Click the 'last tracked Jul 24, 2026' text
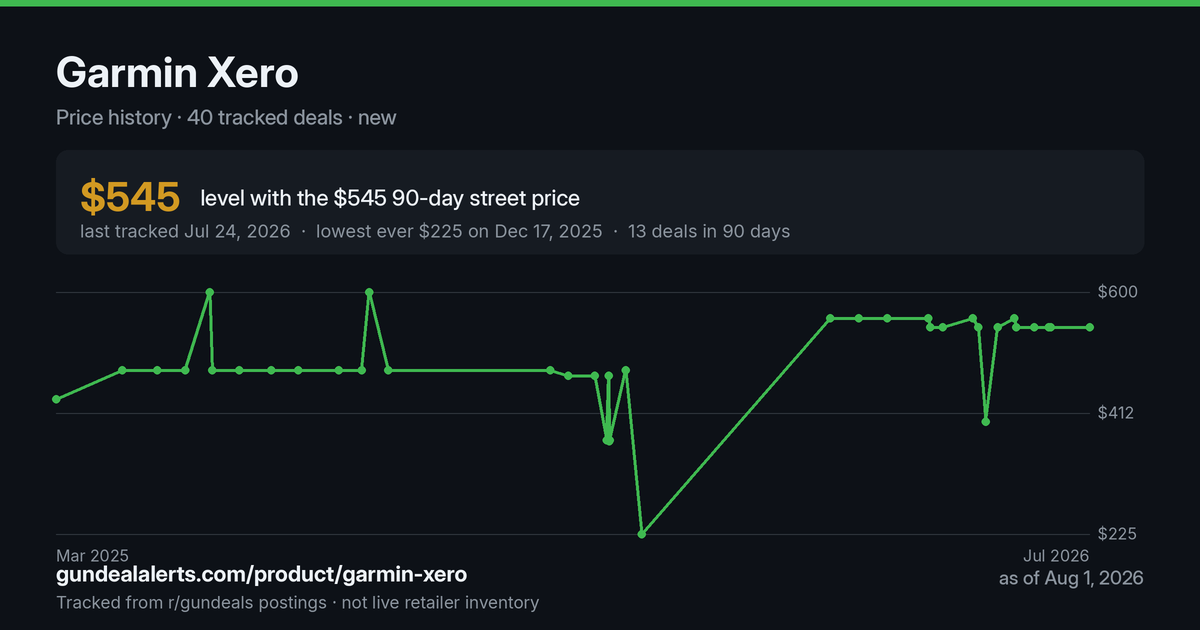 [x=185, y=231]
